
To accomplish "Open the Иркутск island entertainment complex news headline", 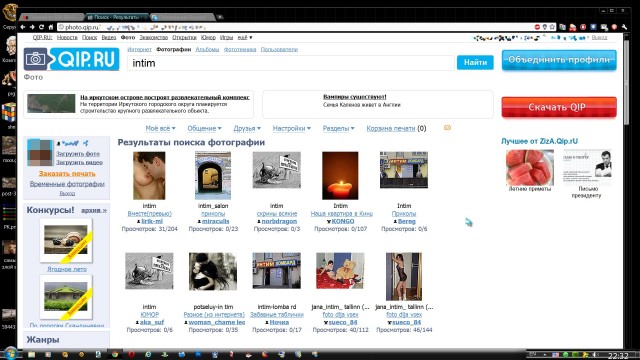I will click(165, 97).
